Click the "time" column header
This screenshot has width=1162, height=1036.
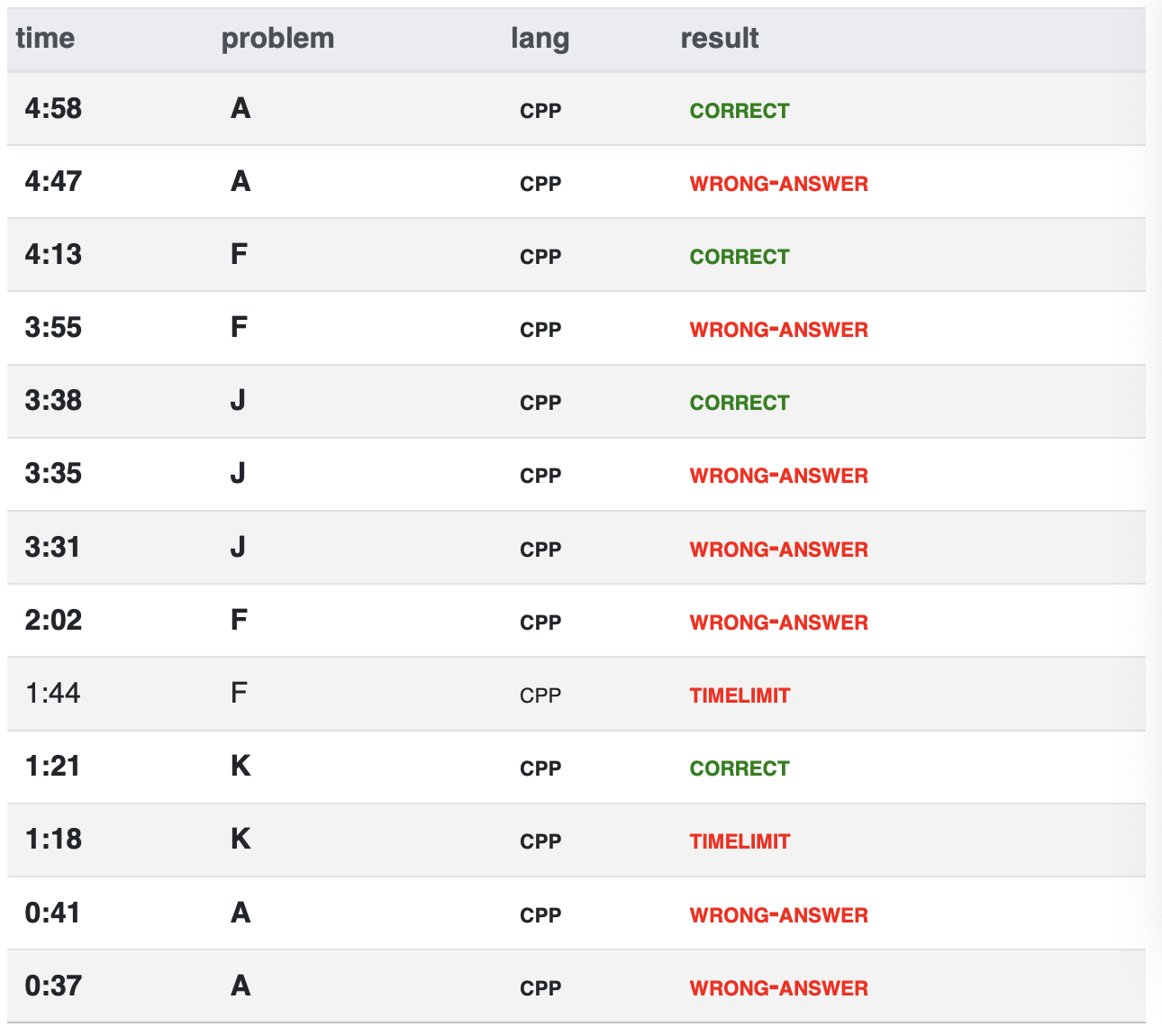(x=45, y=39)
